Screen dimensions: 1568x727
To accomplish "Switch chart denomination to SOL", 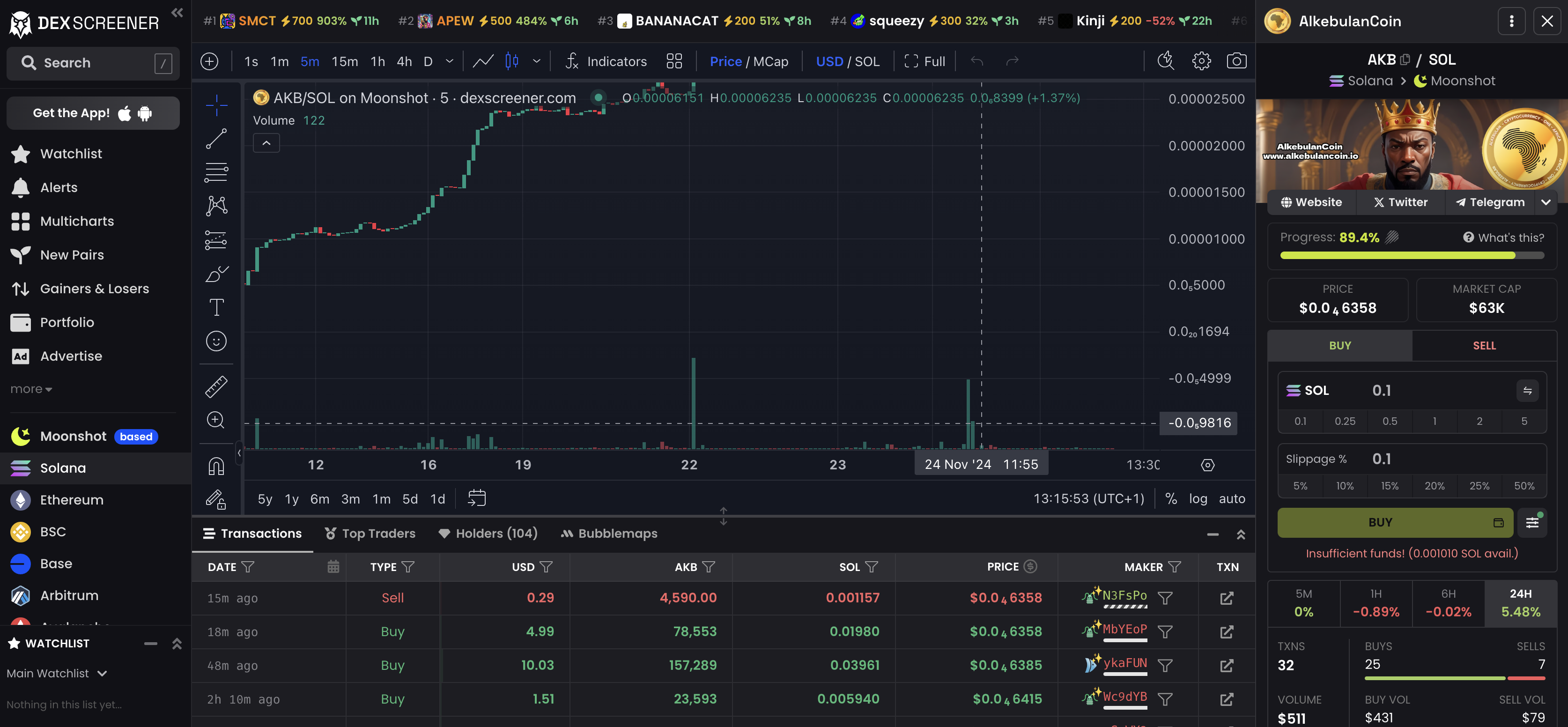I will click(x=867, y=61).
